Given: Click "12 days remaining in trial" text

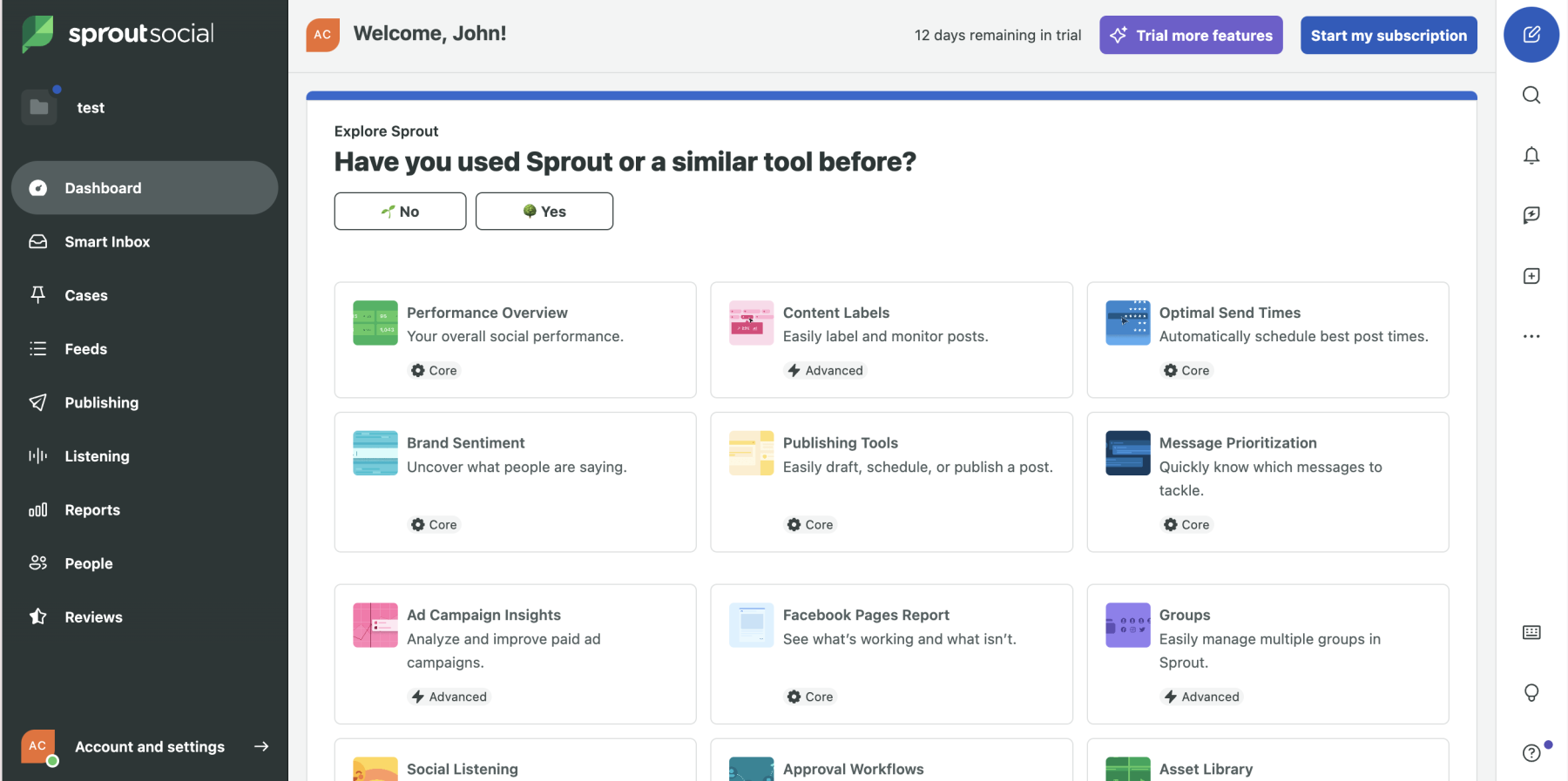Looking at the screenshot, I should click(x=997, y=36).
